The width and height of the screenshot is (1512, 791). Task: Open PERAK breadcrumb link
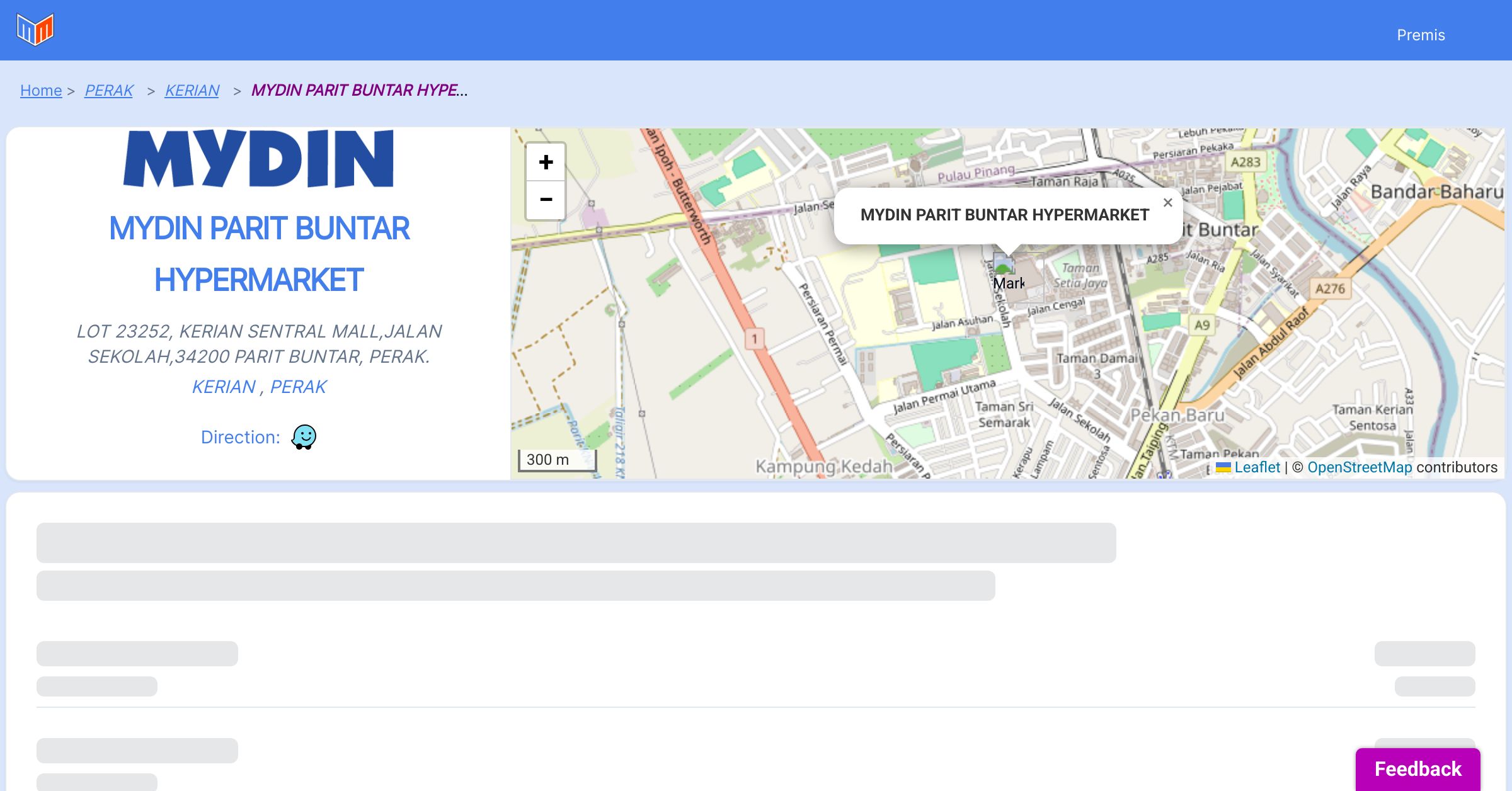[109, 91]
